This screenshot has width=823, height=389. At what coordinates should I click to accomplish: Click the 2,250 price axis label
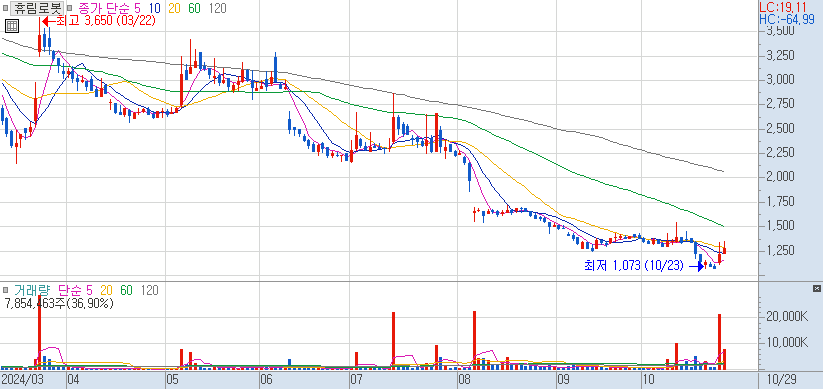(780, 153)
